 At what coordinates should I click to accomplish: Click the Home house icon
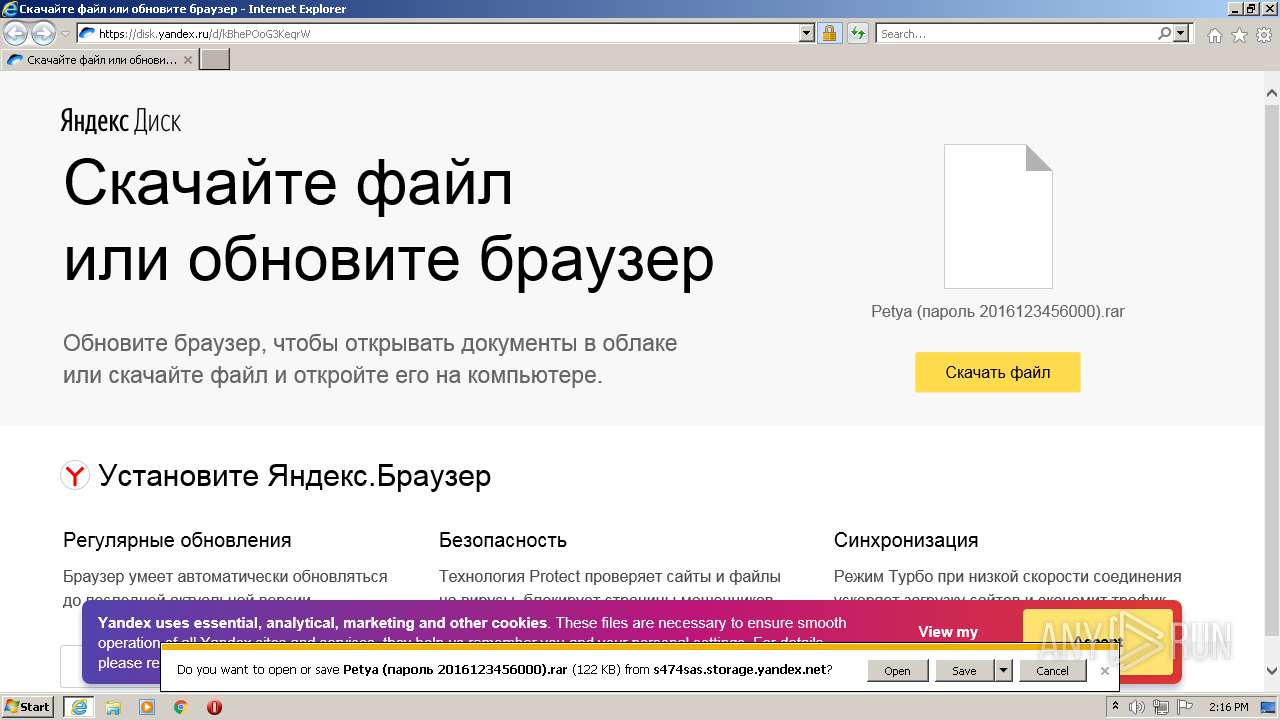(1215, 35)
